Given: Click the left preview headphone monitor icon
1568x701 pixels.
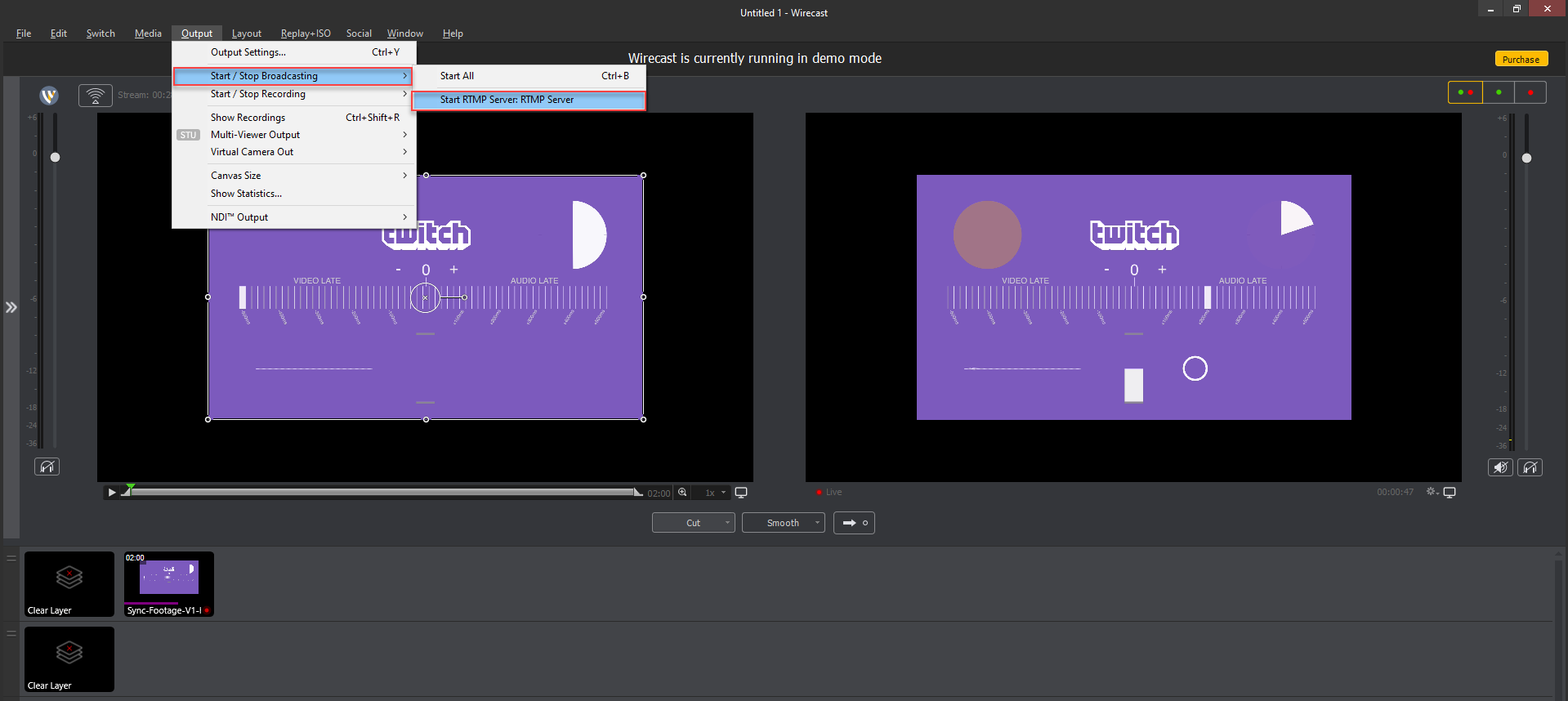Looking at the screenshot, I should click(47, 467).
